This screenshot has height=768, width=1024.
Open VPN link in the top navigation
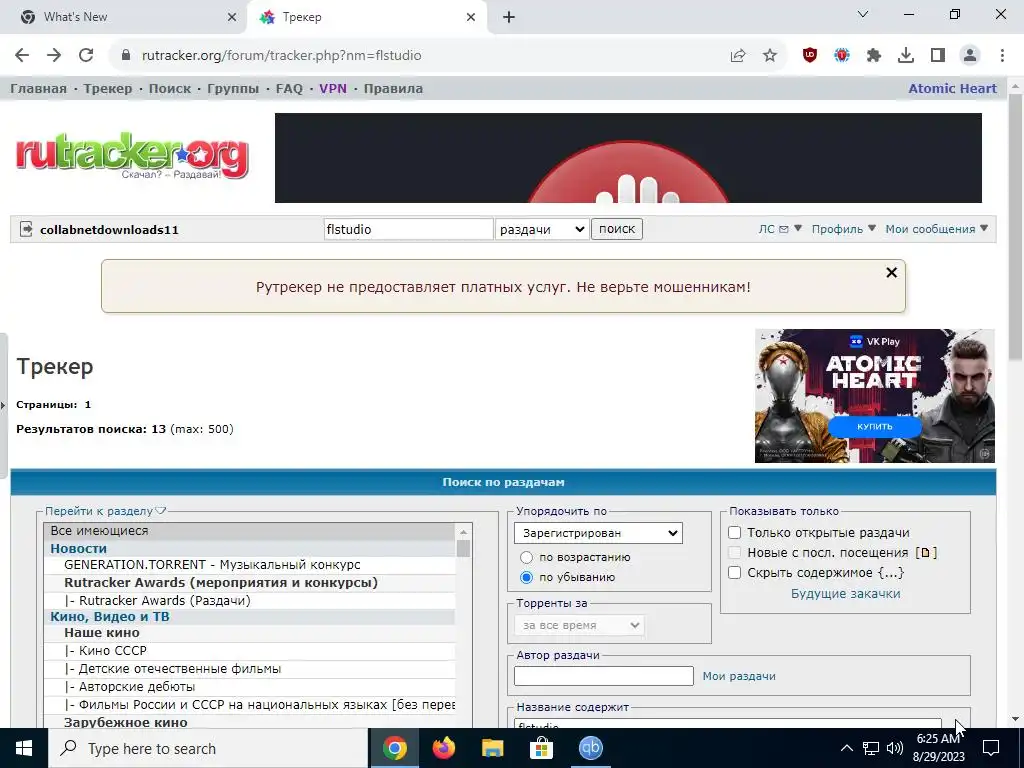[333, 88]
